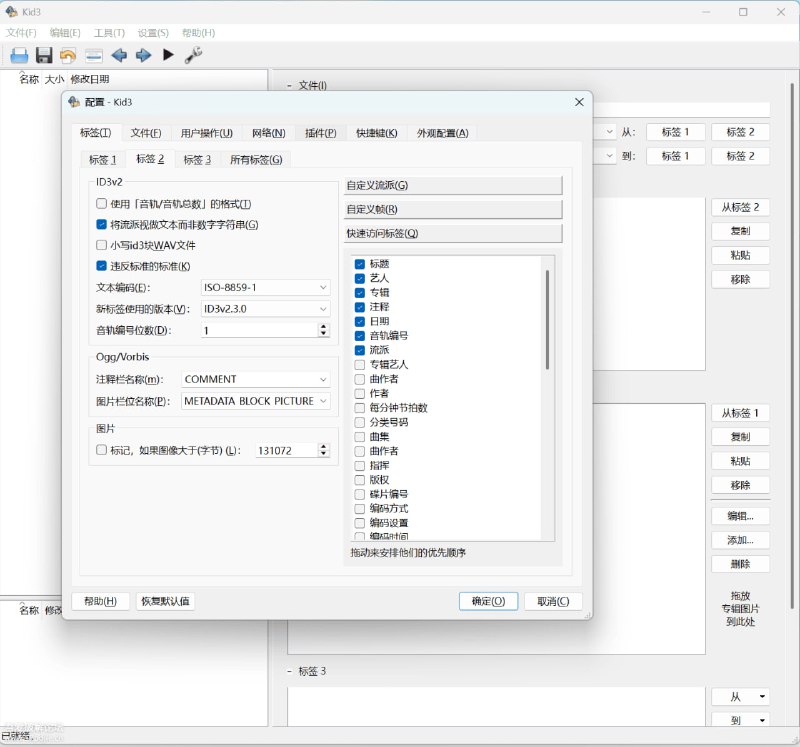Viewport: 800px width, 747px height.
Task: Click the Kid3 icon in the 配置 dialog title
Action: click(x=74, y=102)
